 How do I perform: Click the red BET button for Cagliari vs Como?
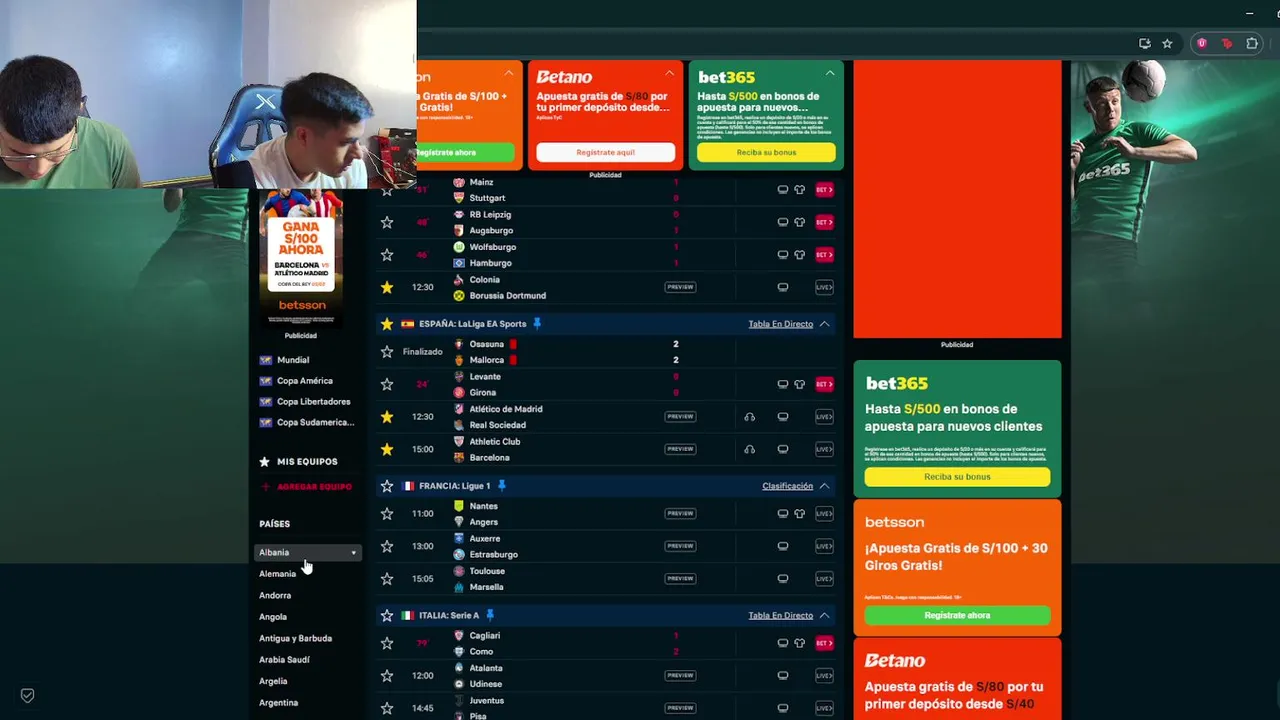click(824, 643)
